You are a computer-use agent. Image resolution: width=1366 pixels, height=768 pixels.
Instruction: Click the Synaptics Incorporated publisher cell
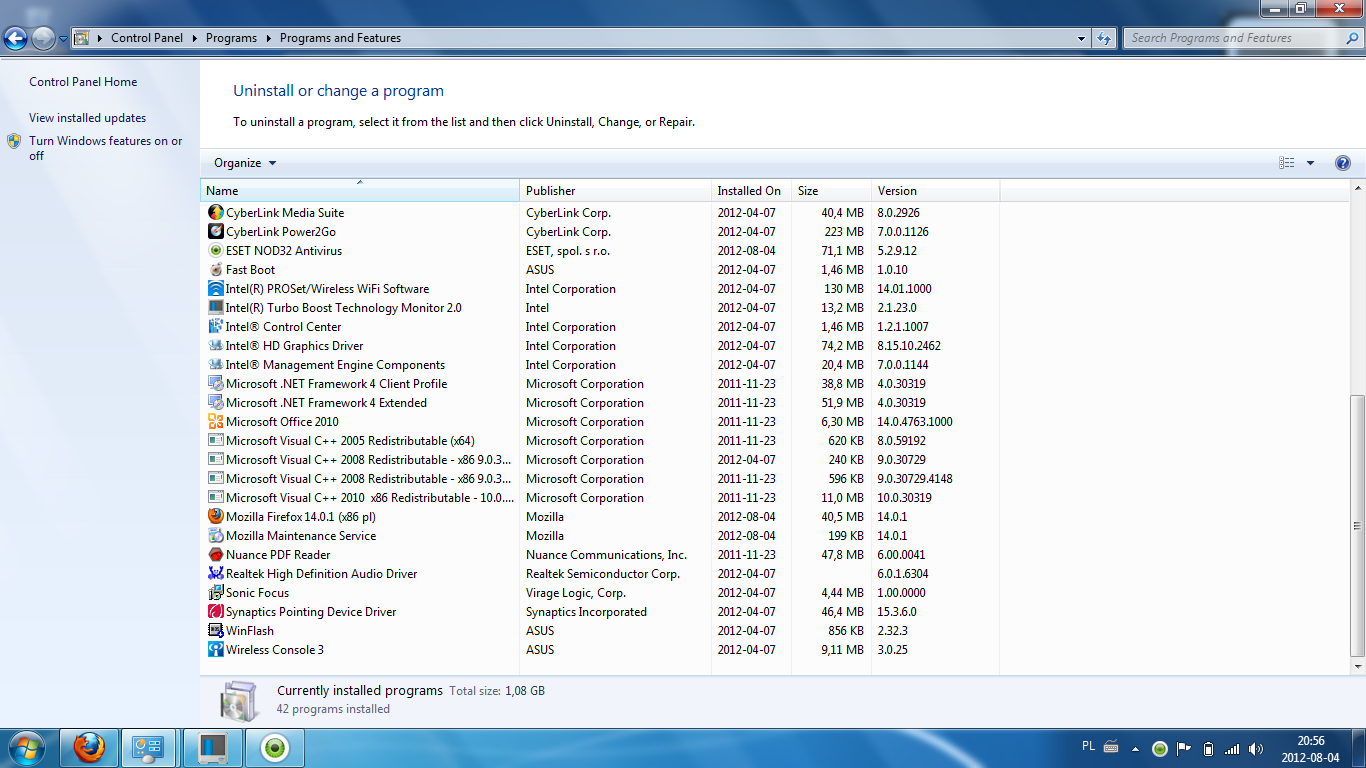coord(586,612)
